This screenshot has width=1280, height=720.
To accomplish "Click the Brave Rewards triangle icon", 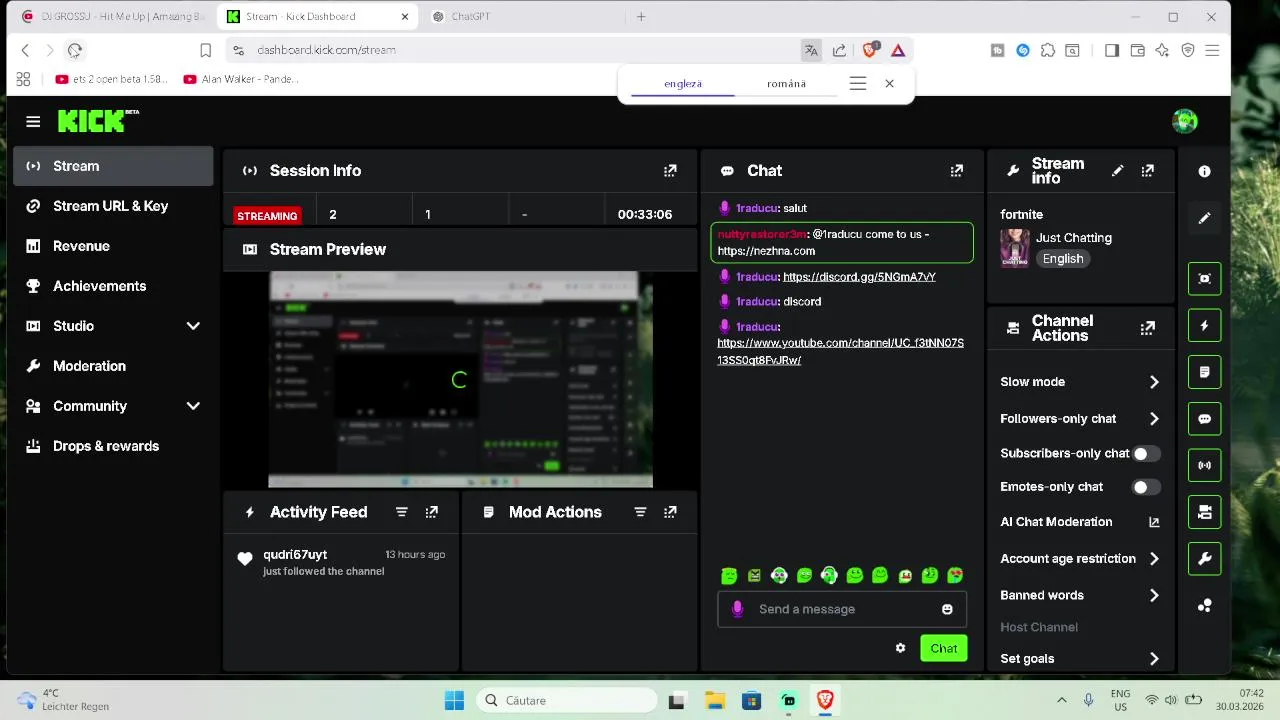I will click(898, 50).
